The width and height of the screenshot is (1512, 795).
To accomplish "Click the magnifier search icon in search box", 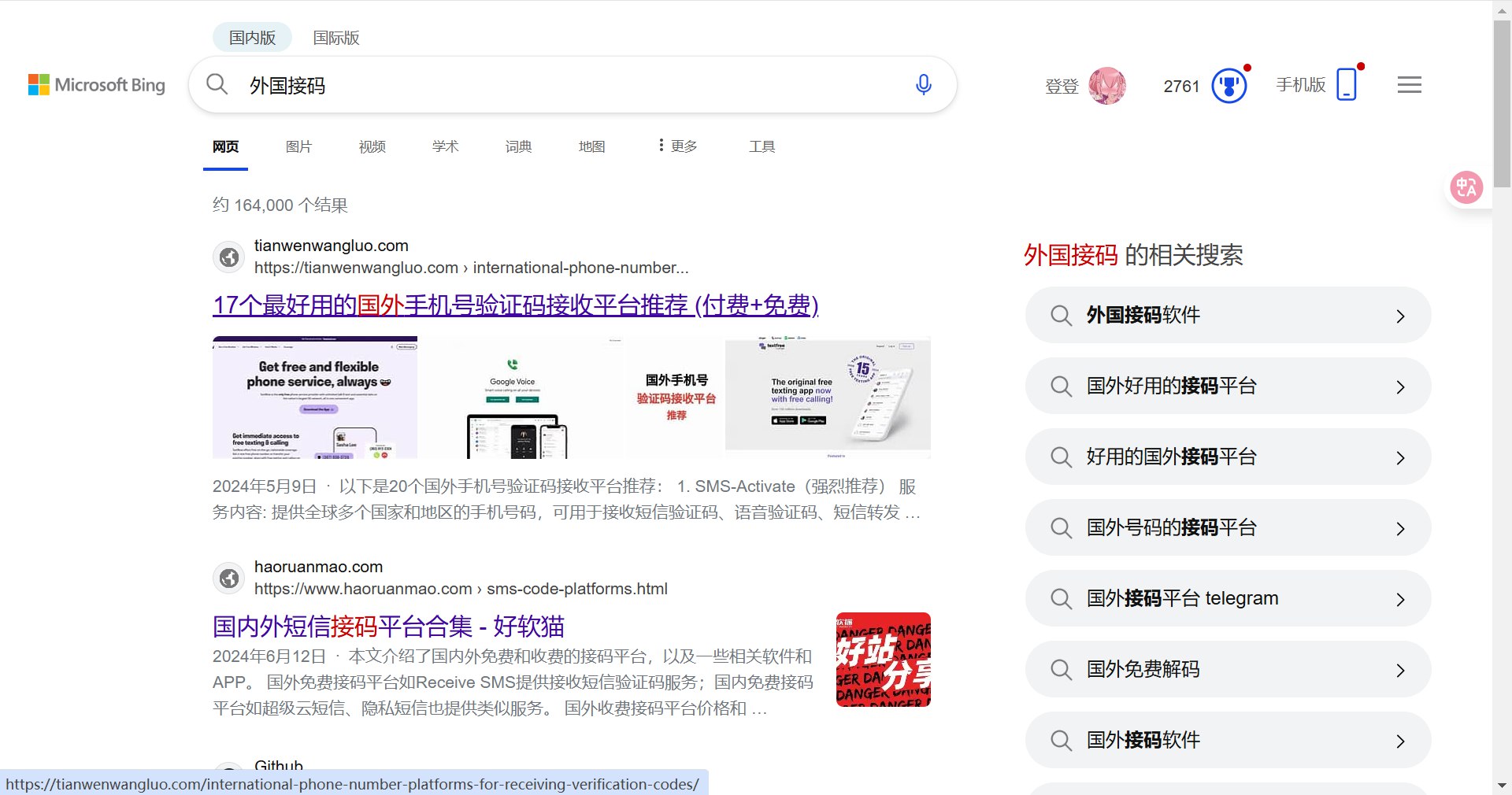I will [x=217, y=84].
